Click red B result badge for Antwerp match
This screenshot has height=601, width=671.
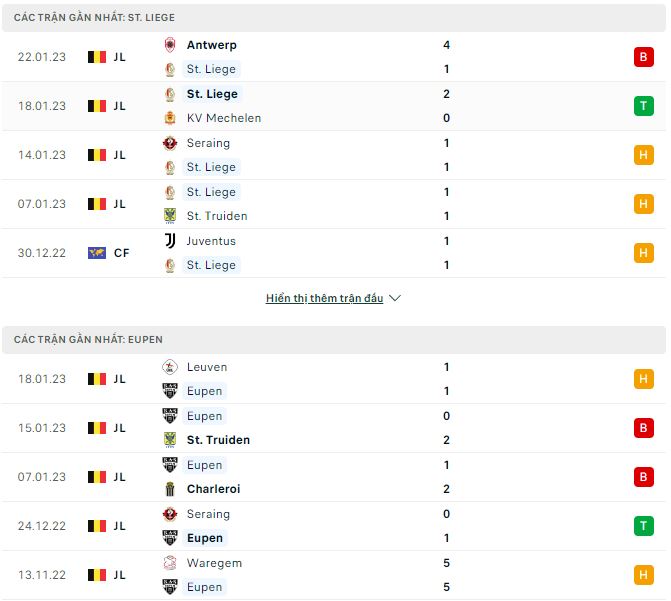(643, 57)
